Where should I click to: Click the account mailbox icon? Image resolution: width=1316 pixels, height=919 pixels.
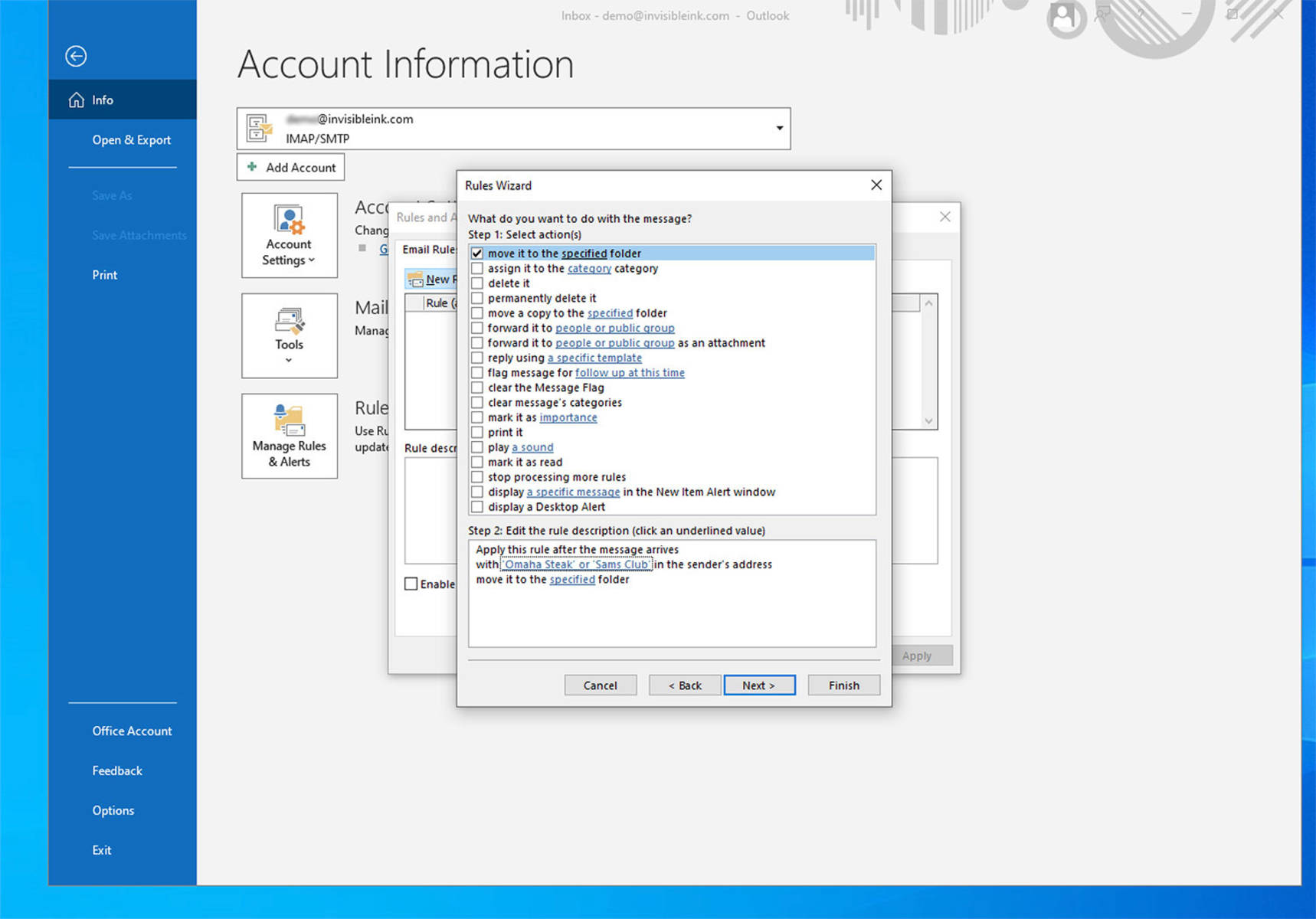click(260, 129)
